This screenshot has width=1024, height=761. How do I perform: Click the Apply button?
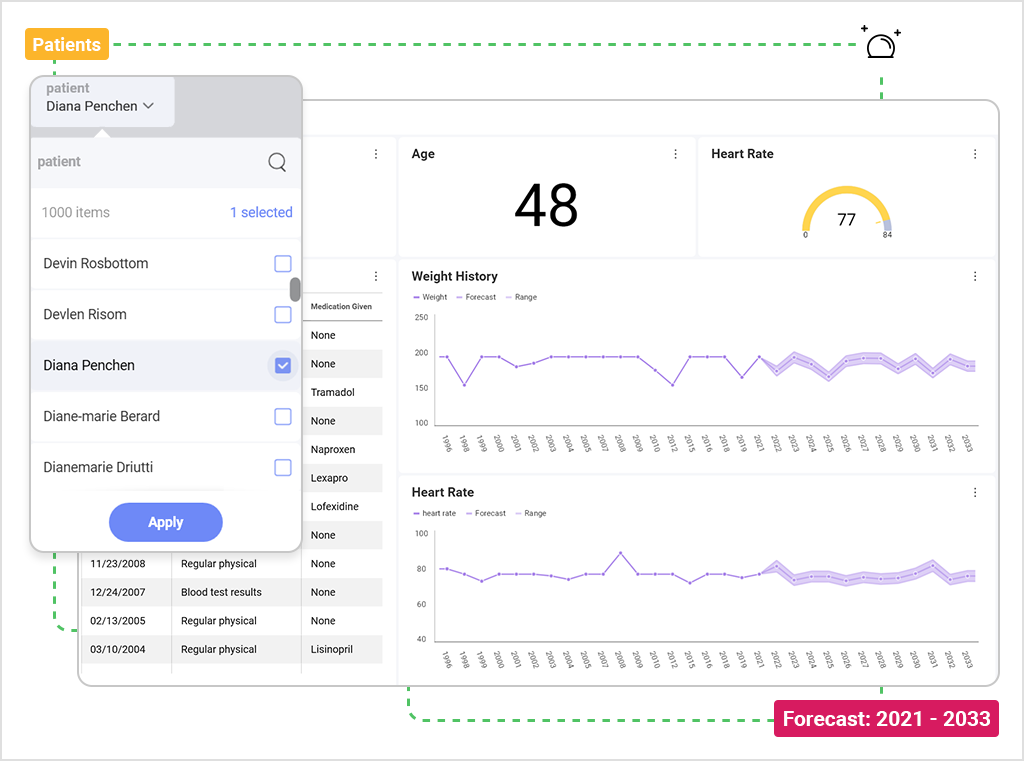(x=165, y=522)
